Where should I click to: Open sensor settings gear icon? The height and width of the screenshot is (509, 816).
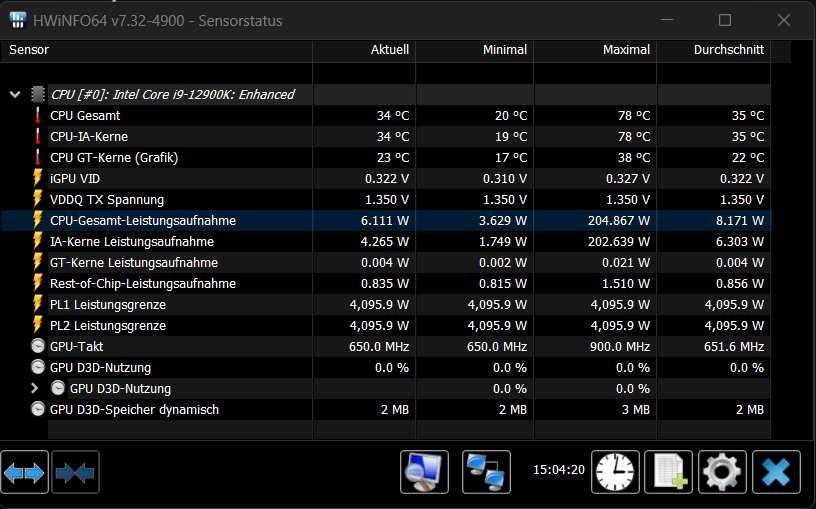(722, 472)
